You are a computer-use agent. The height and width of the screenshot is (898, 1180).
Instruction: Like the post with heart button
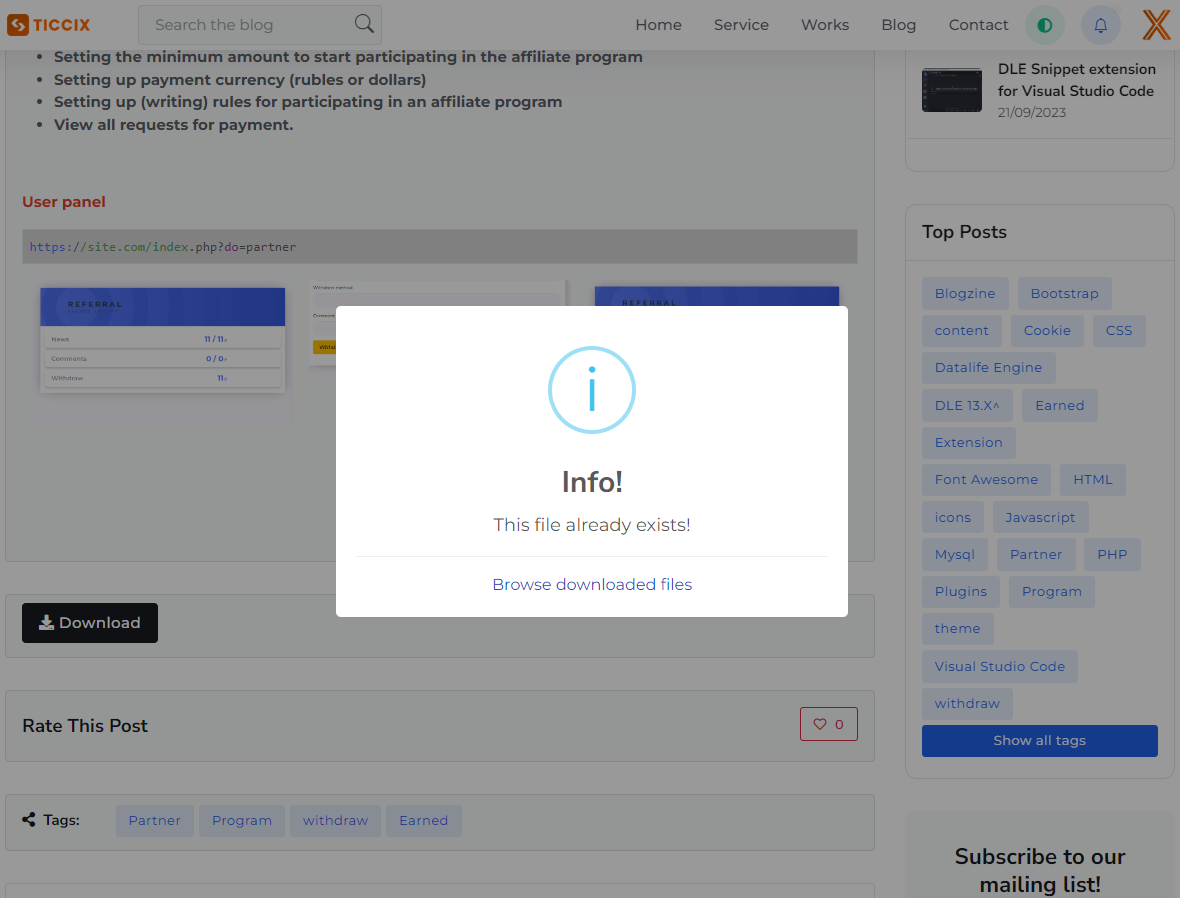click(828, 724)
